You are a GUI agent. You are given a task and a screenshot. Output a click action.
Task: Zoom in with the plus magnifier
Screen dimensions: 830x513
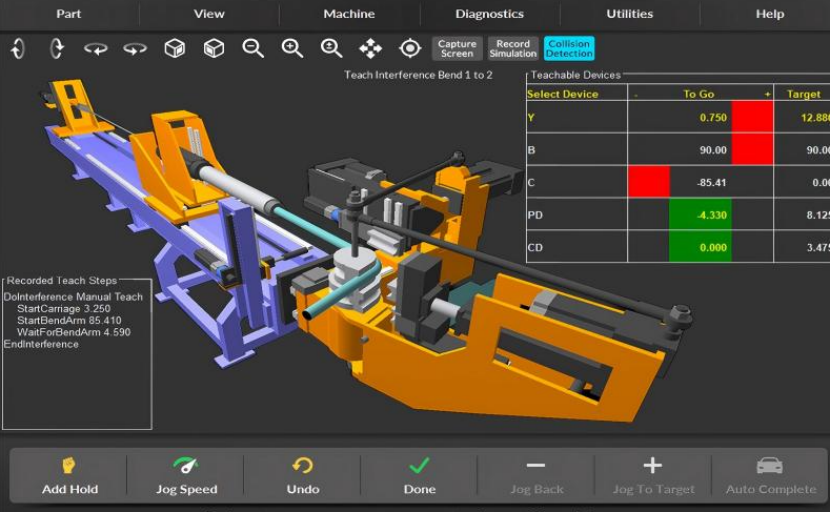point(292,49)
